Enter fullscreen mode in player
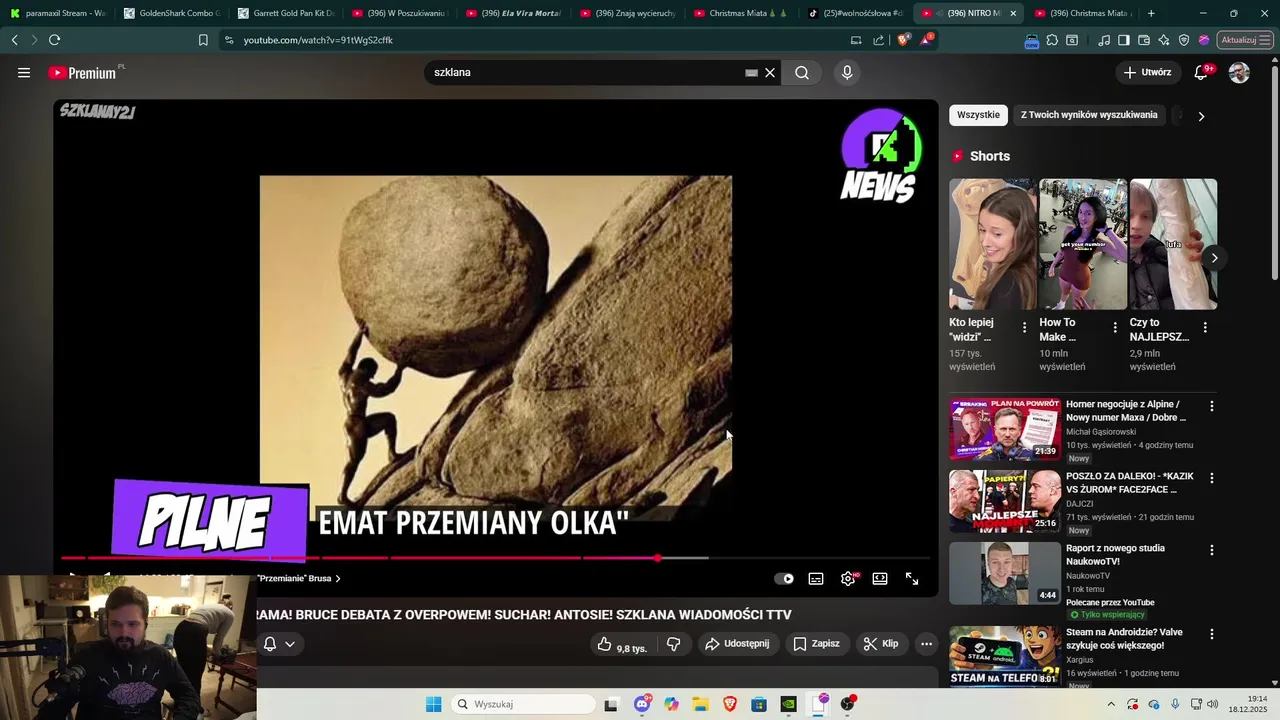Screen dimensions: 1280x720 click(x=912, y=578)
